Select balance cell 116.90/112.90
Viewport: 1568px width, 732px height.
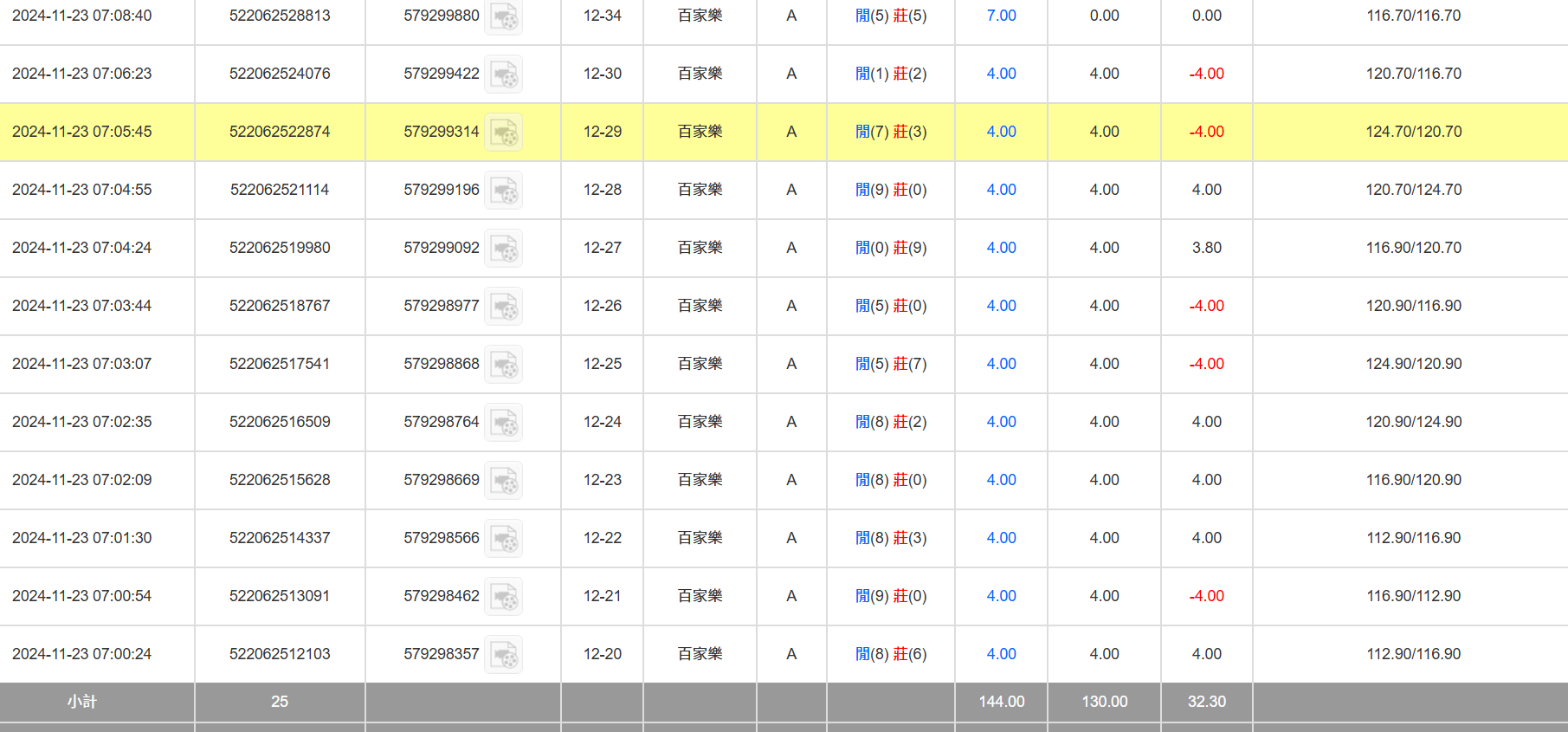pos(1413,596)
